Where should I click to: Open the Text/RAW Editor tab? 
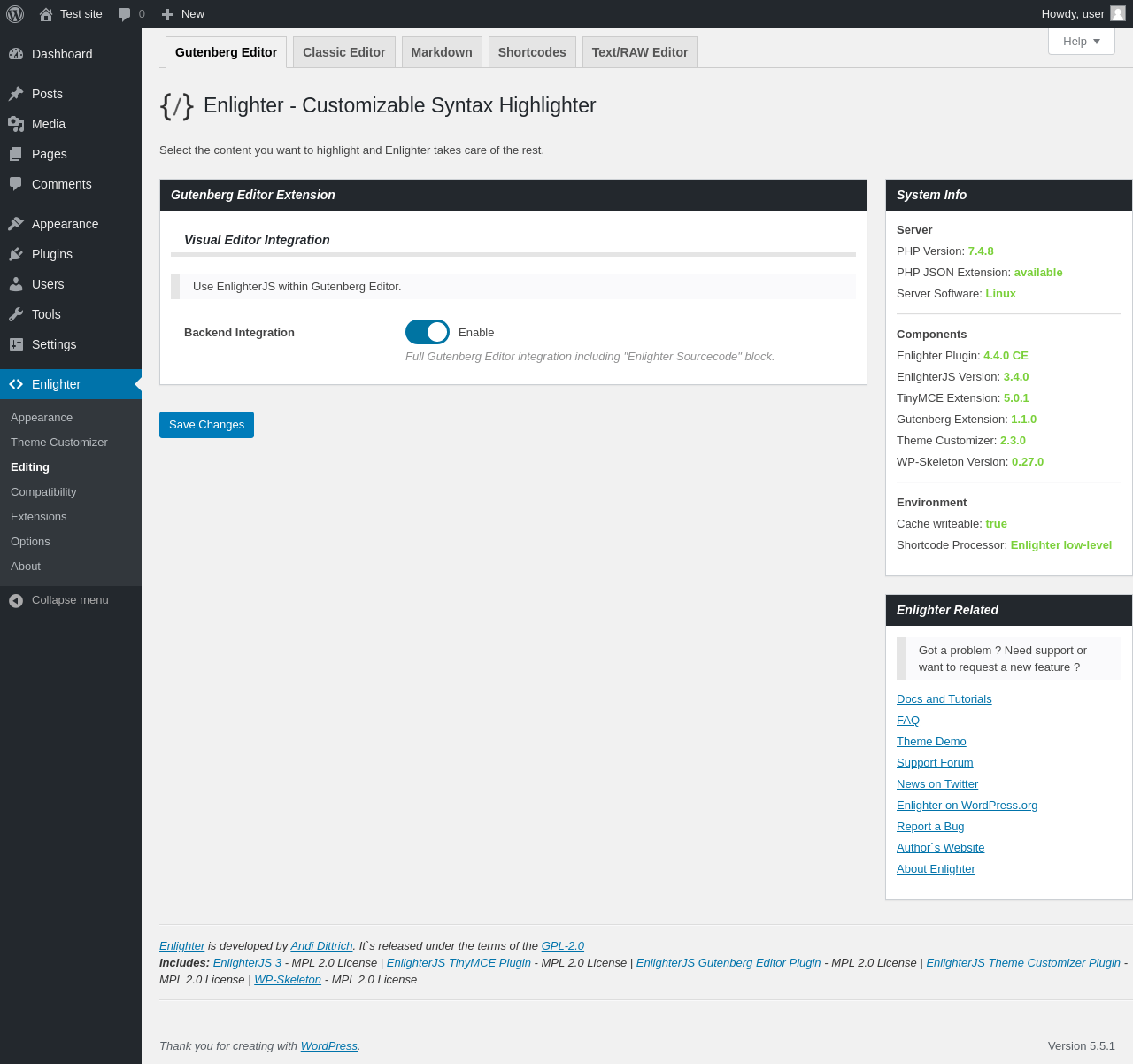click(640, 52)
